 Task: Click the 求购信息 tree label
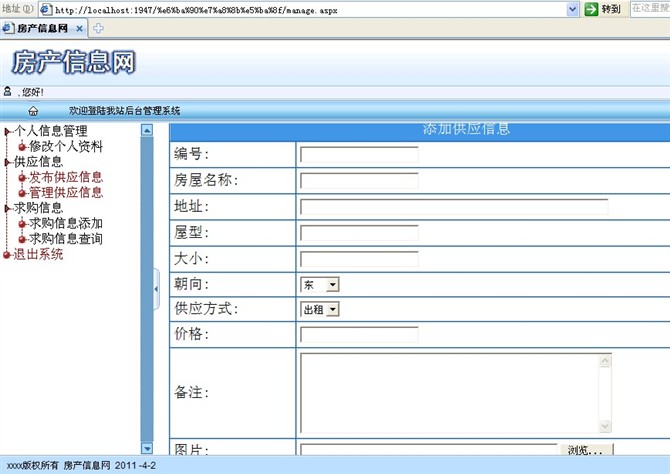tap(38, 208)
